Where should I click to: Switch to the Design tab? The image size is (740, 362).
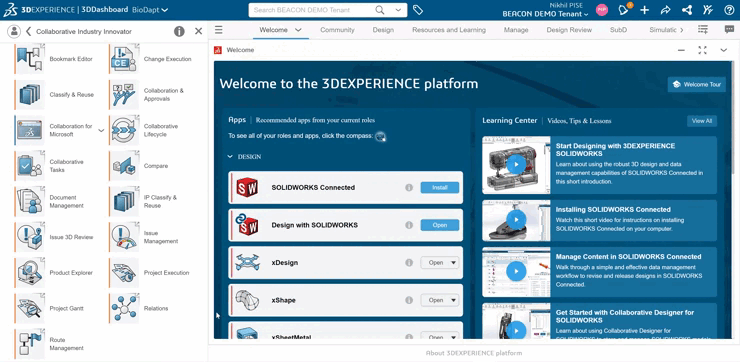click(x=383, y=30)
